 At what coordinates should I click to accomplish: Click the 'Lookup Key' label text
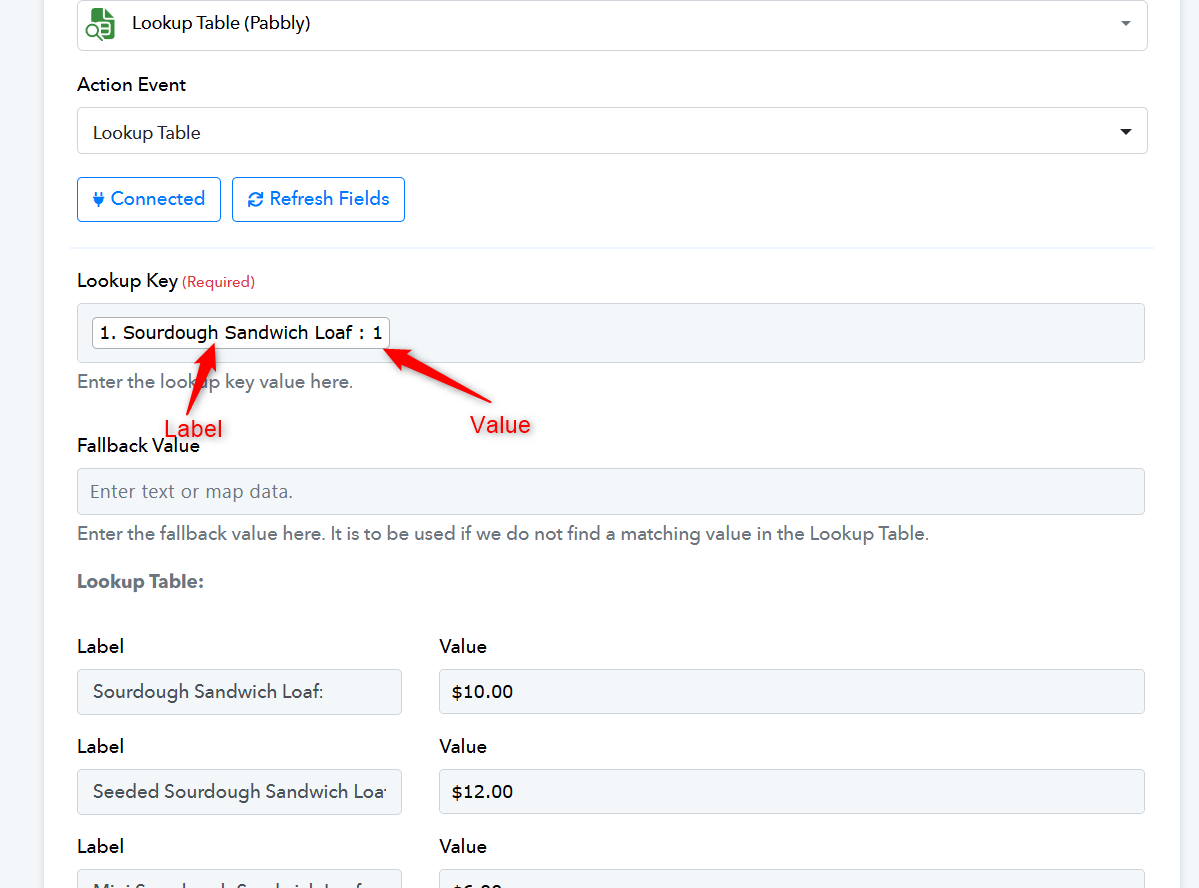pos(128,281)
